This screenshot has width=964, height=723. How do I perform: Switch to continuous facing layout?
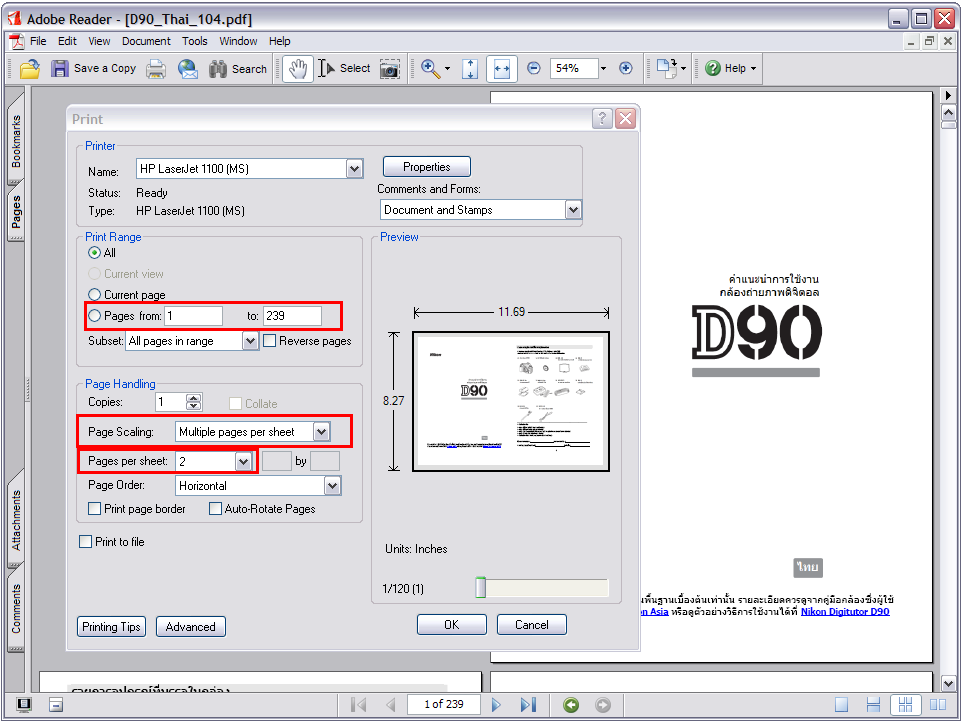[905, 705]
